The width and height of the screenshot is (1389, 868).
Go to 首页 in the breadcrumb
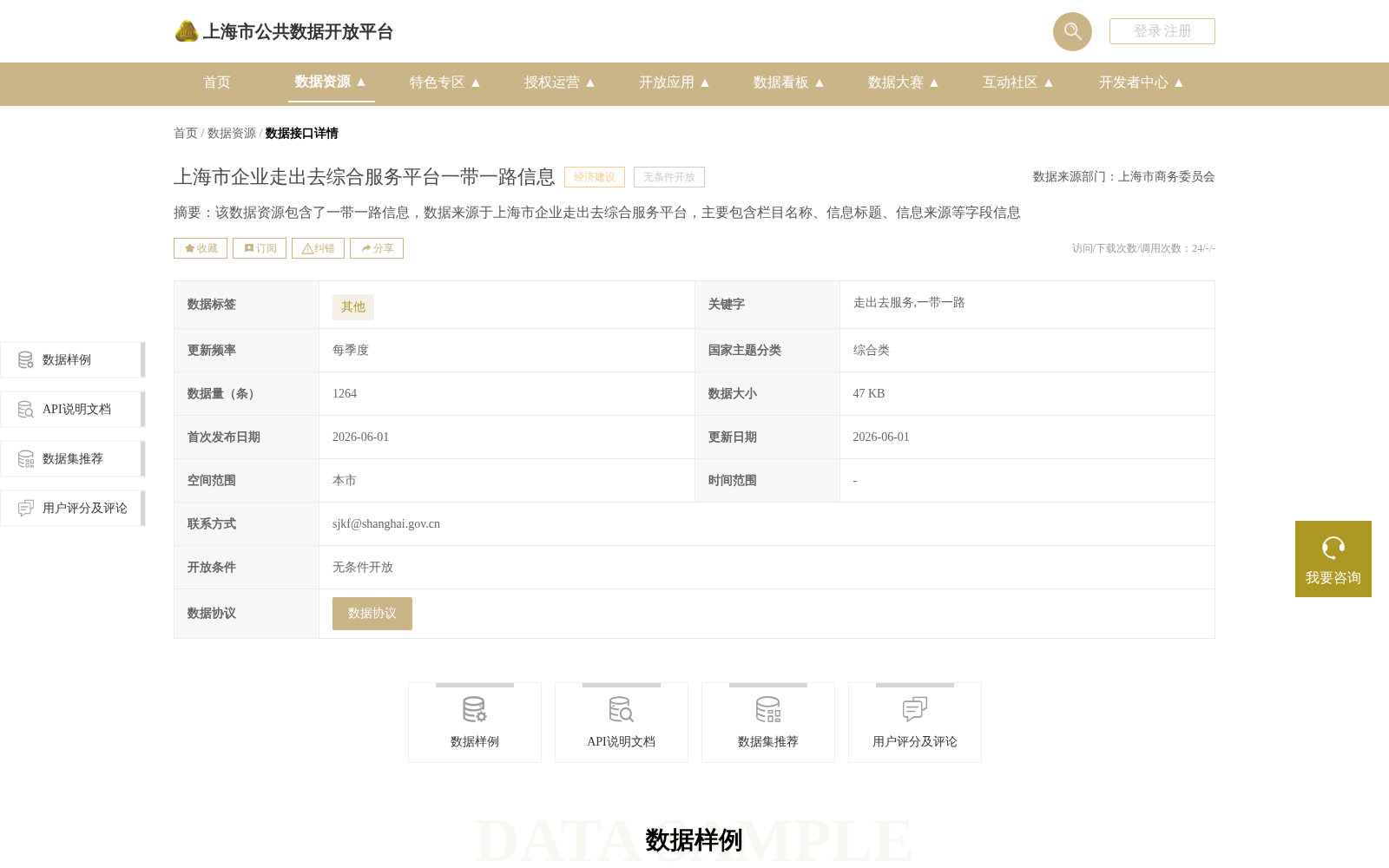[186, 133]
